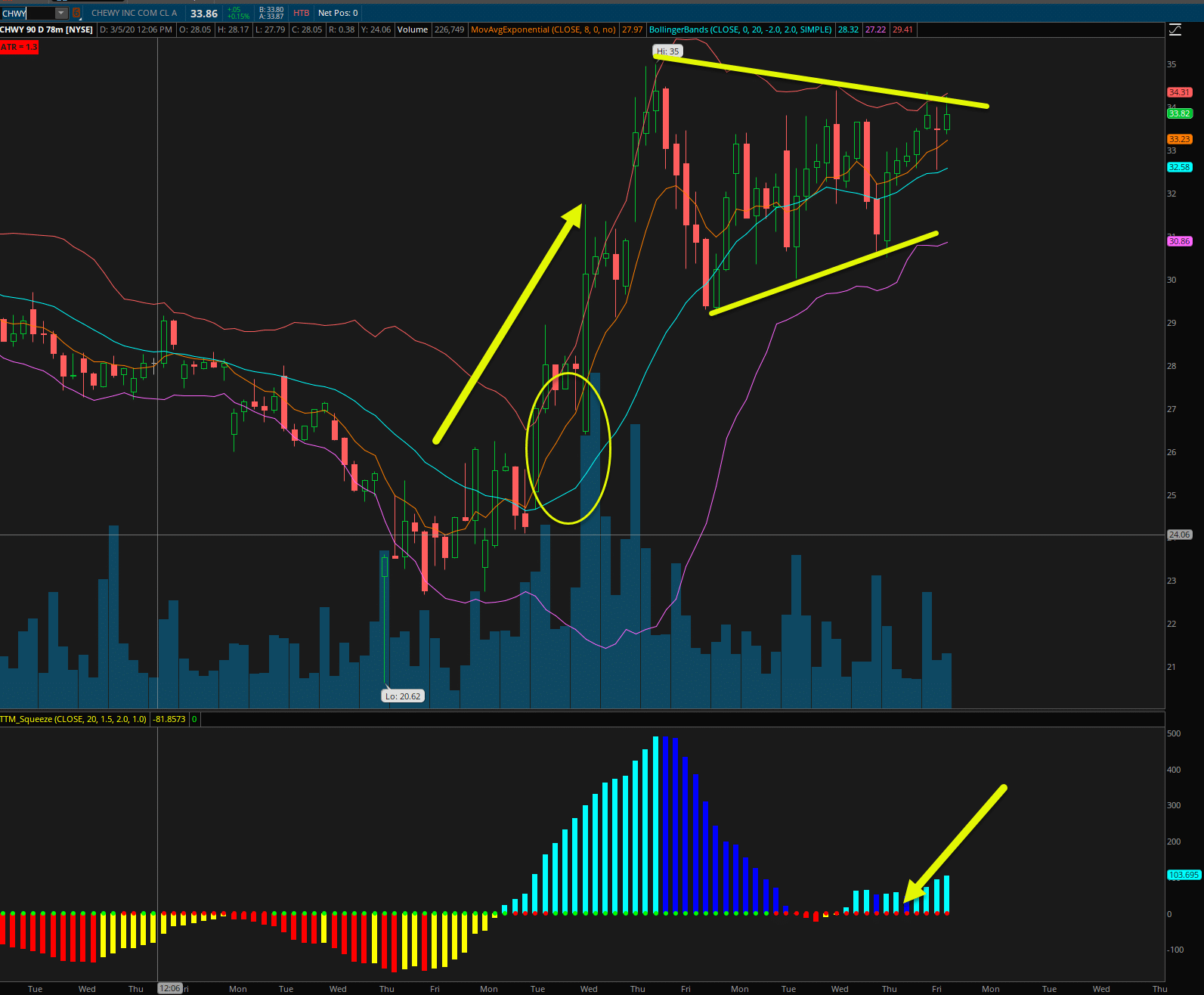Click the cyan 32.58 midline price tag
Image resolution: width=1204 pixels, height=995 pixels.
[1179, 167]
